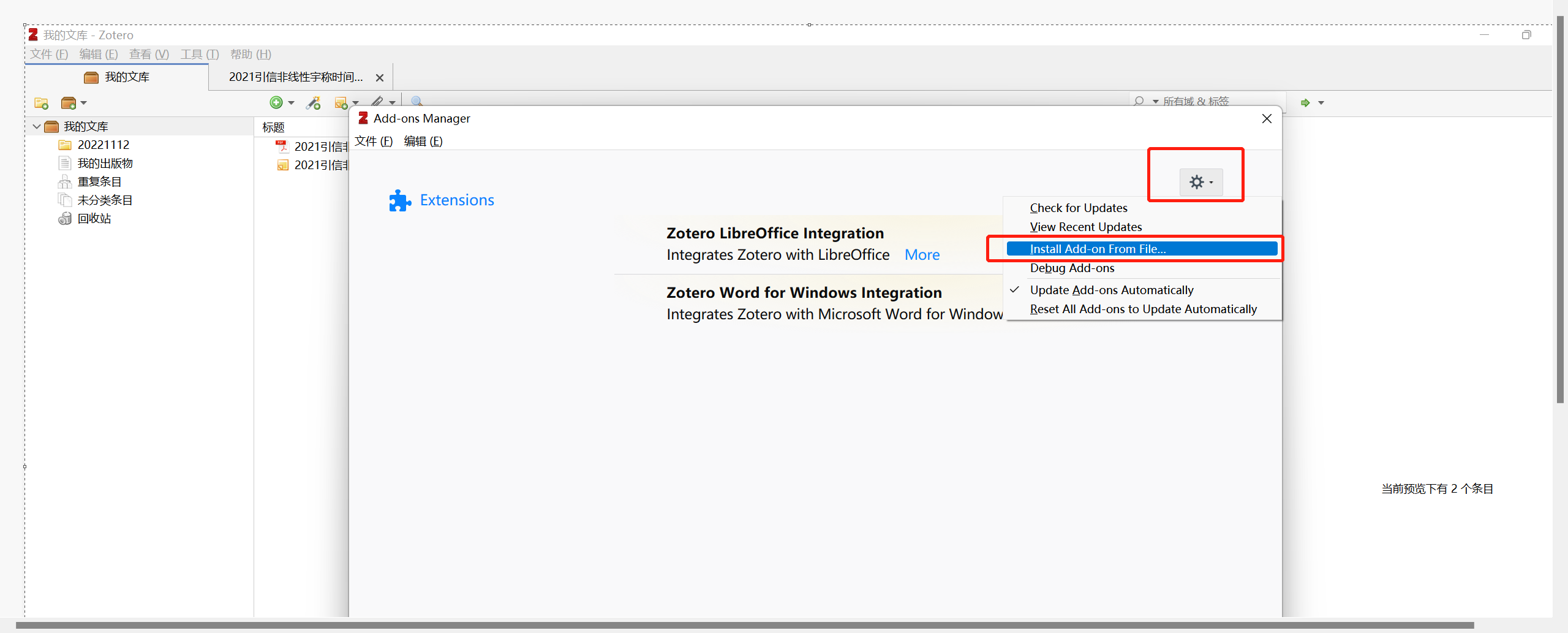Collapse the 我的文库 library tree
The image size is (1568, 633).
click(37, 126)
